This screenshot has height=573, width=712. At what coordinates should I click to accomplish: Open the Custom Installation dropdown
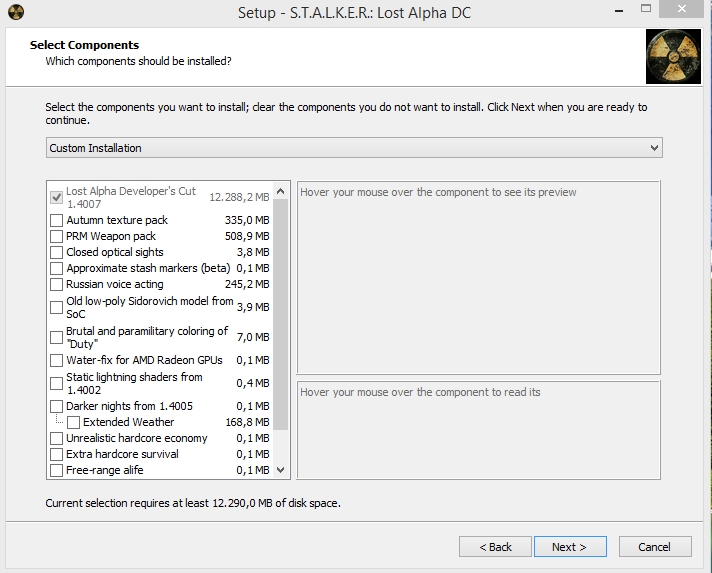click(354, 148)
